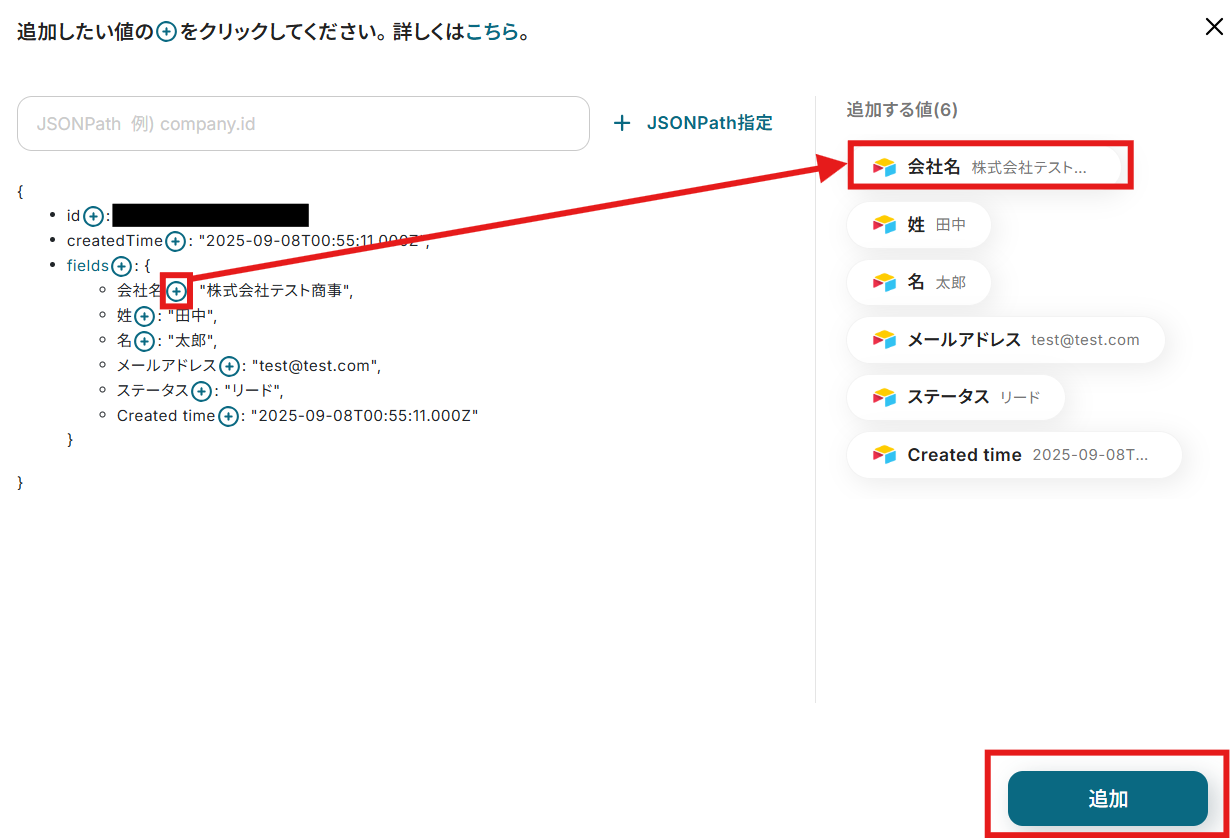Select the 名 太郎 chip
The height and width of the screenshot is (838, 1230).
918,283
